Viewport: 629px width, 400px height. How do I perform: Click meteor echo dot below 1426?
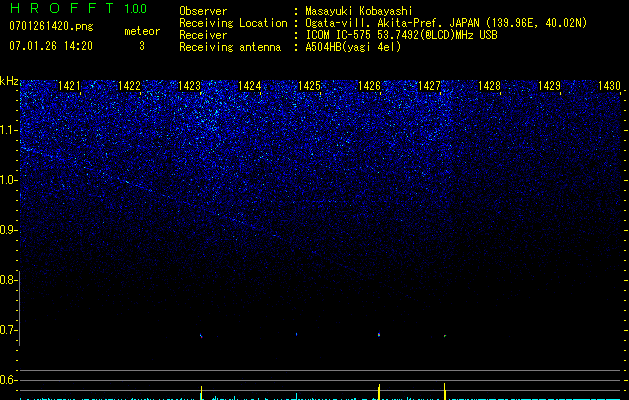pos(379,334)
